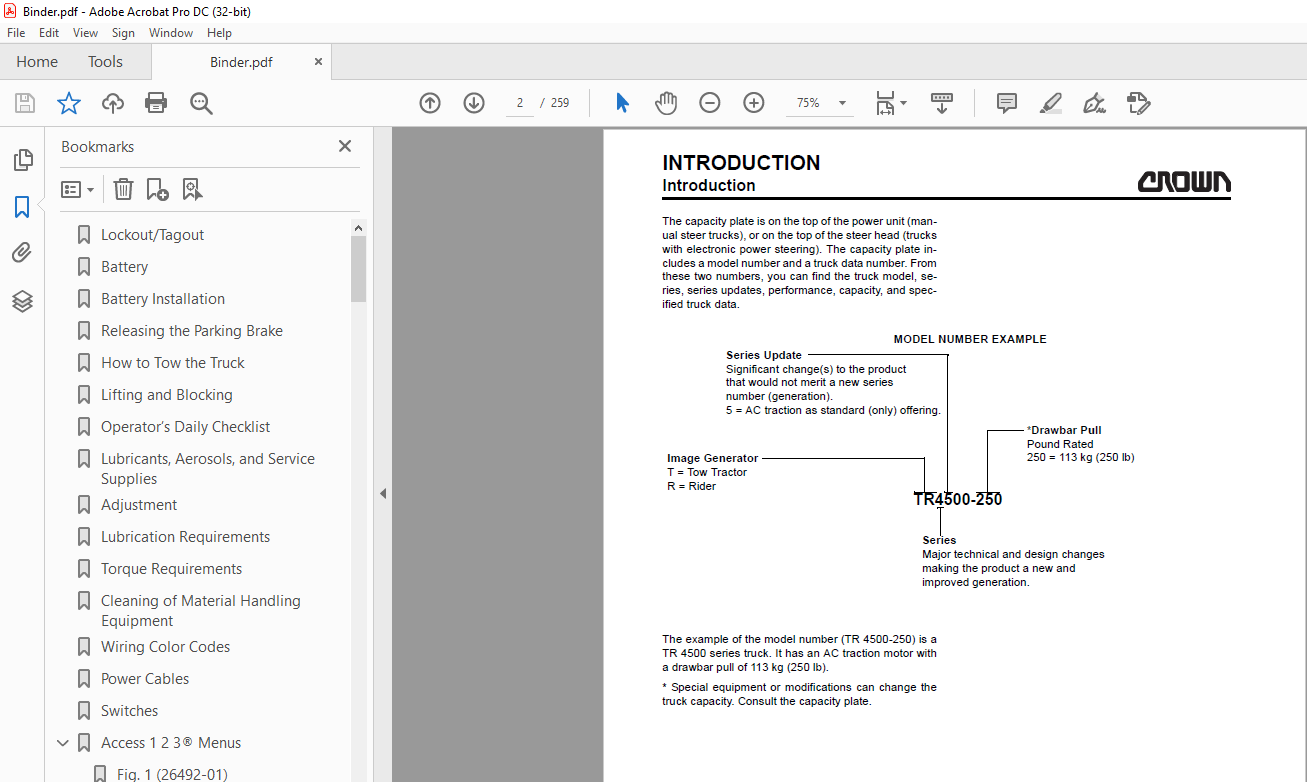Open Torque Requirements bookmark
Screen dimensions: 1307x782
[171, 569]
